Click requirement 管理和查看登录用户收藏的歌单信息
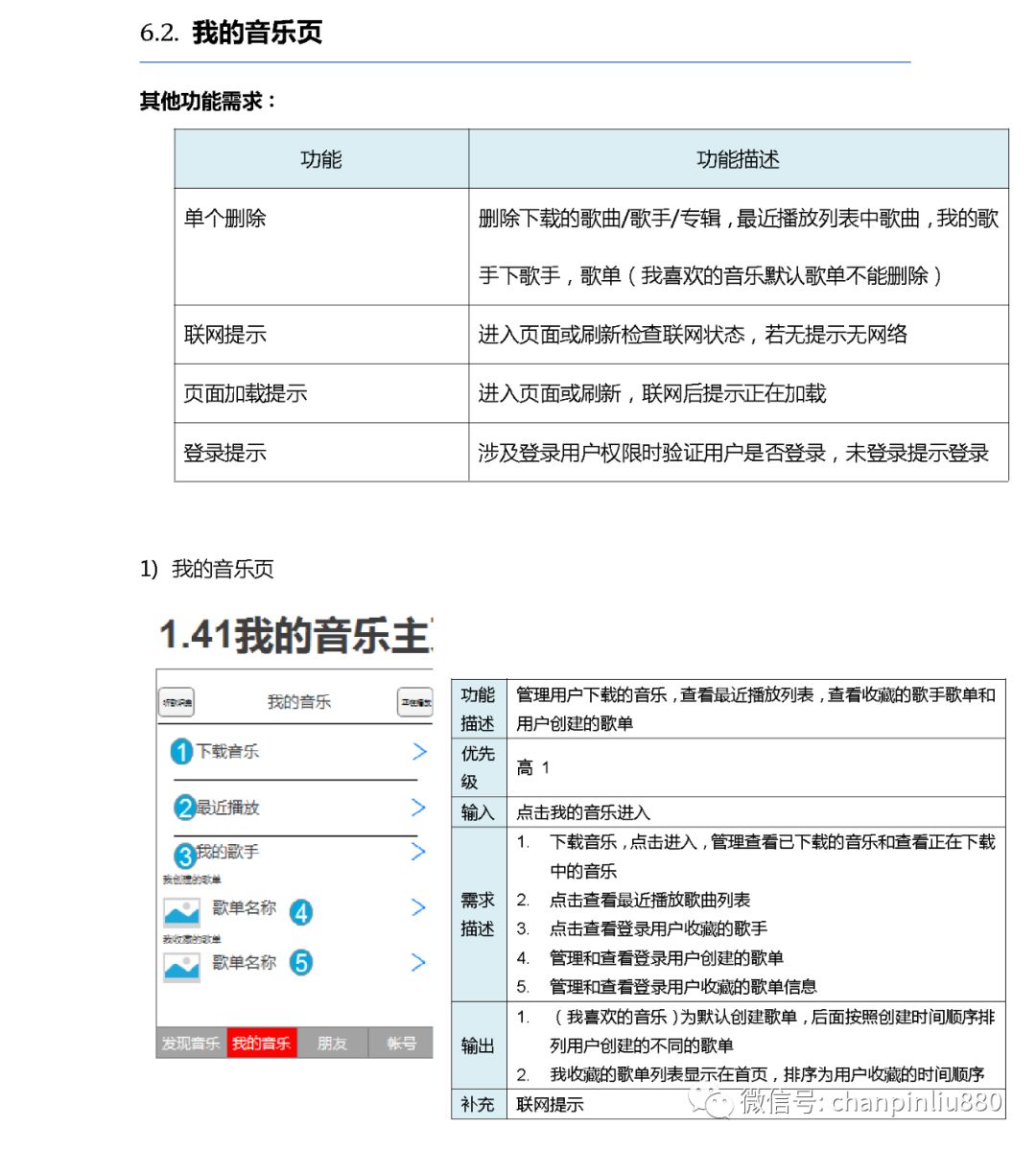The width and height of the screenshot is (1036, 1150). (683, 986)
